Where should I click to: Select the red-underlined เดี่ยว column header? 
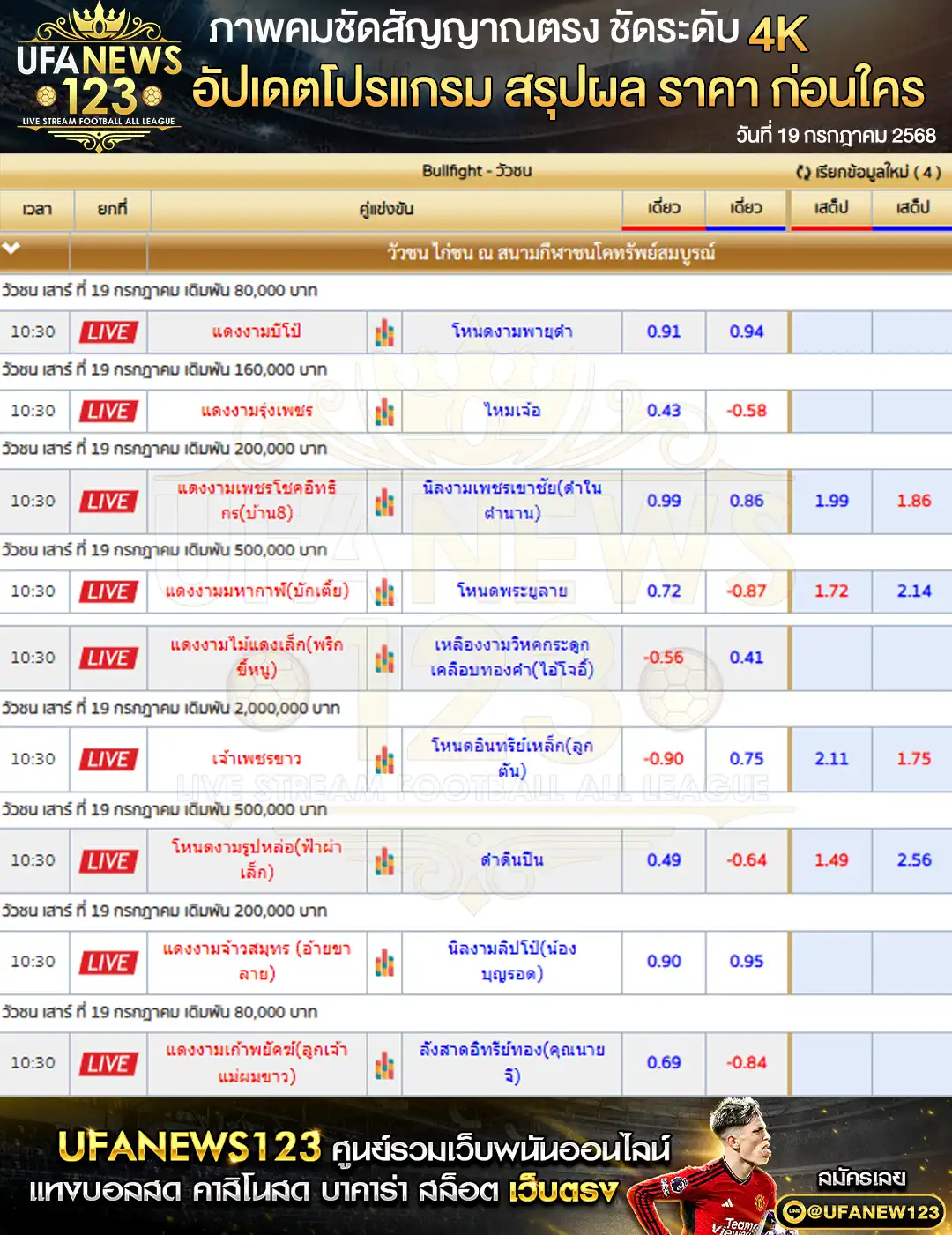(x=664, y=208)
